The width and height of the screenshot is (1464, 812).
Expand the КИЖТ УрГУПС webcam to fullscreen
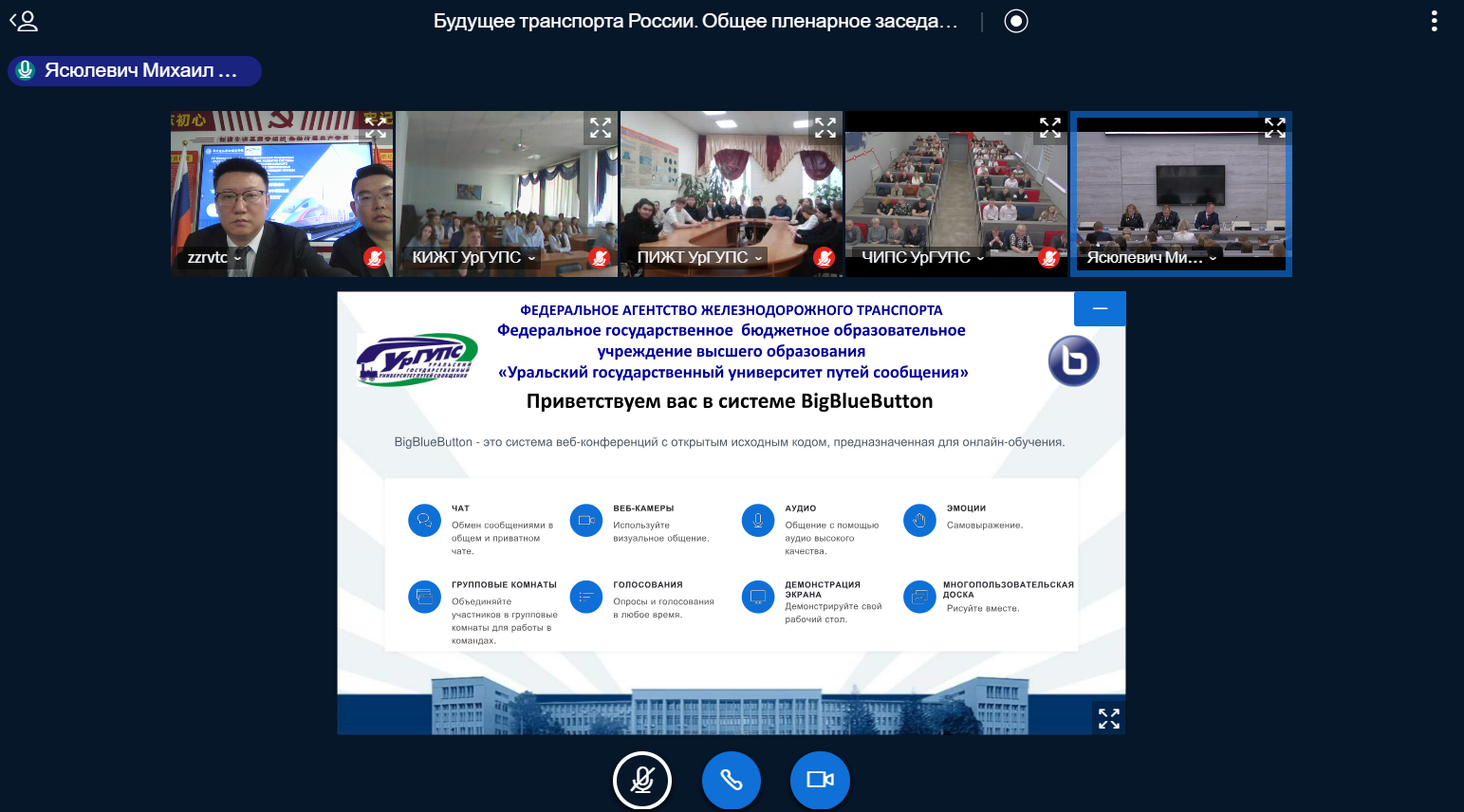click(x=601, y=127)
